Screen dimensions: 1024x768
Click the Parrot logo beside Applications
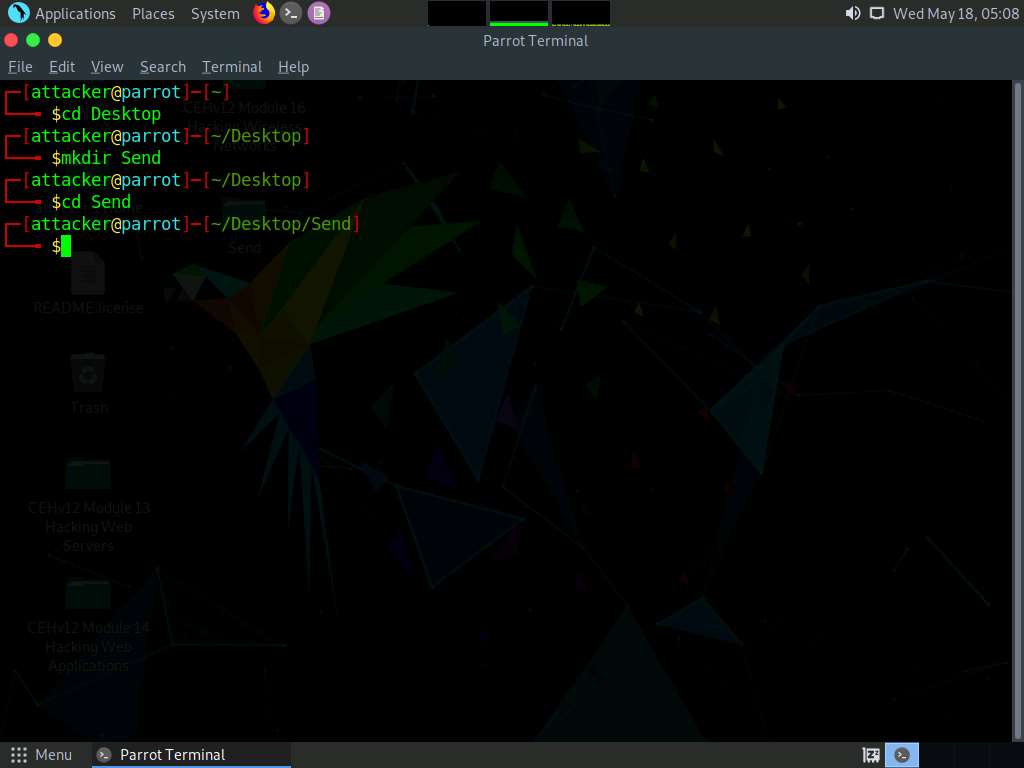[x=18, y=13]
